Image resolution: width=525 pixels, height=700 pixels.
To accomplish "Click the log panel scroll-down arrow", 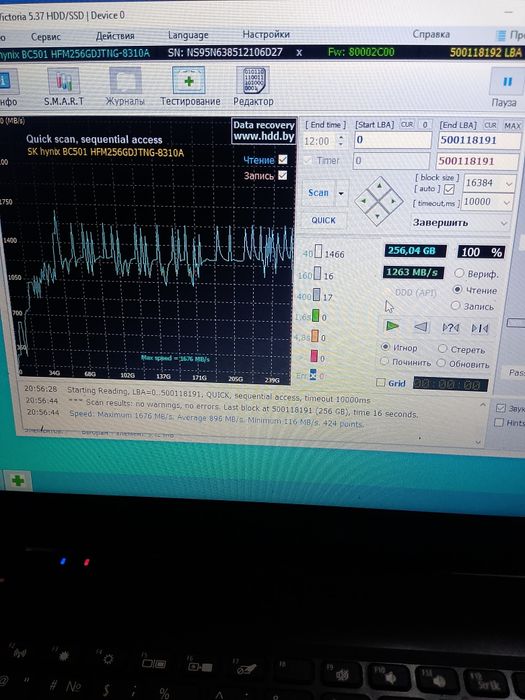I will click(478, 442).
